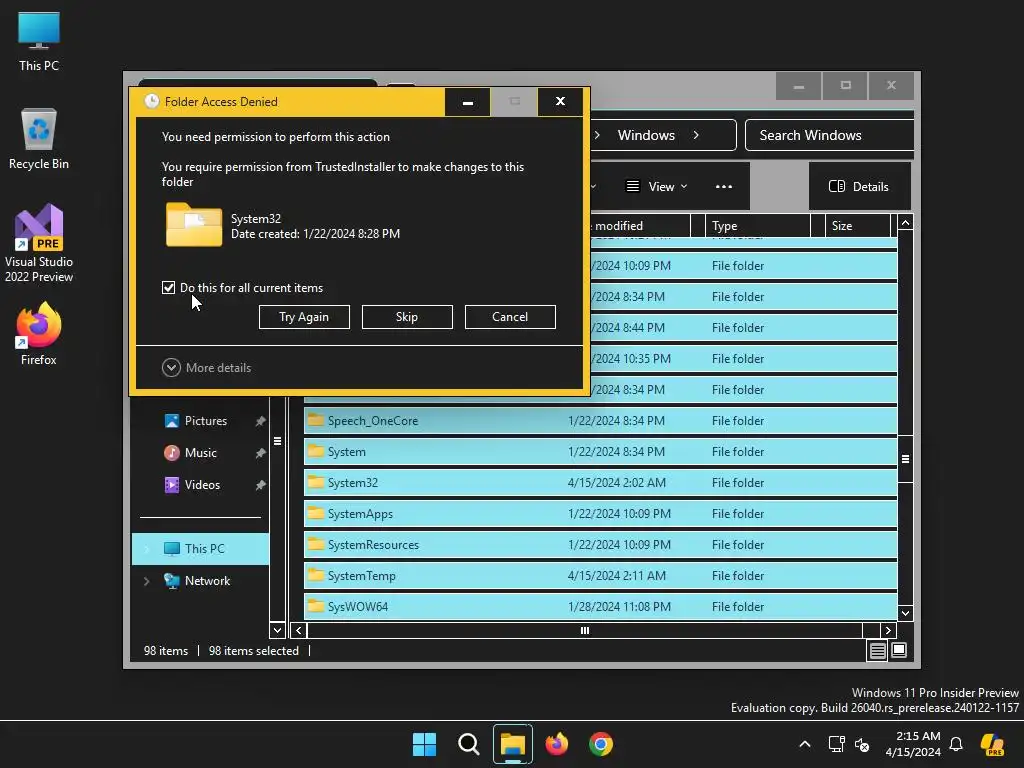
Task: Select This PC in the navigation pane
Action: tap(200, 549)
